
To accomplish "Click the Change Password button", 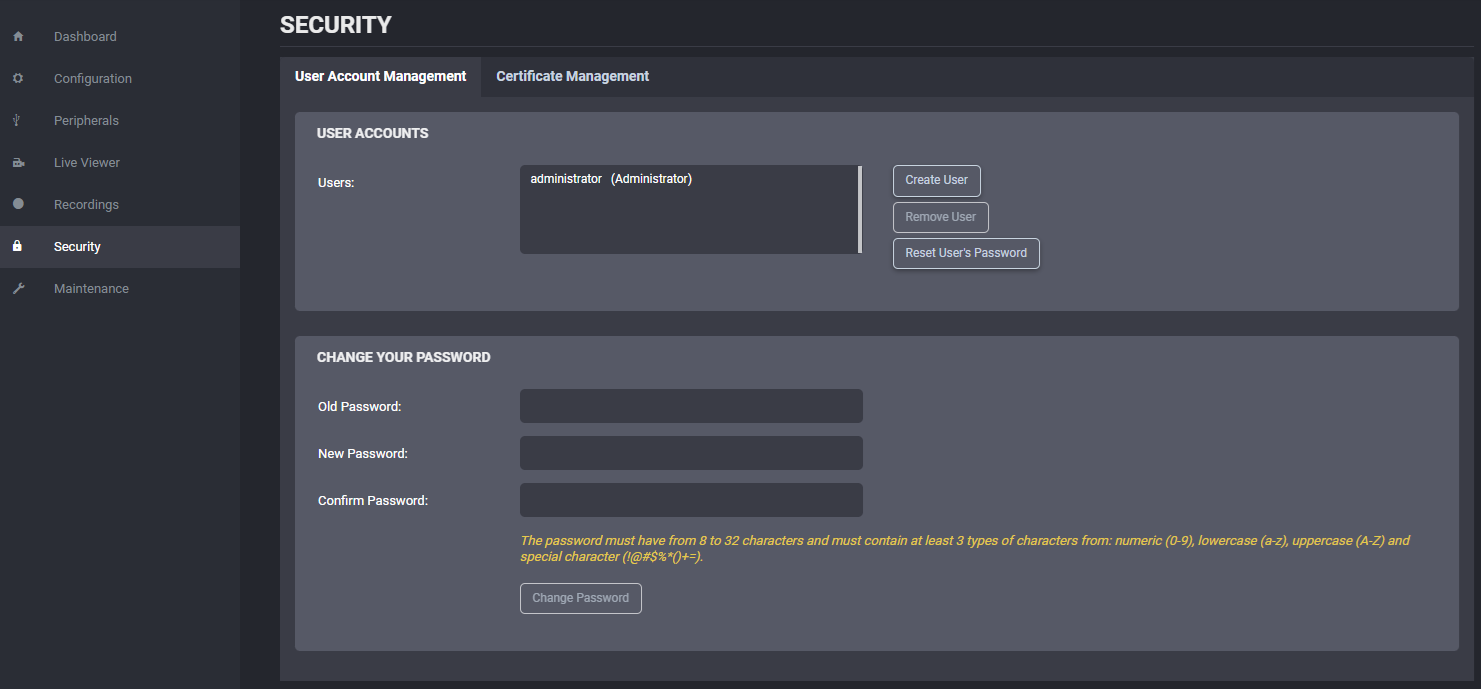I will 581,599.
